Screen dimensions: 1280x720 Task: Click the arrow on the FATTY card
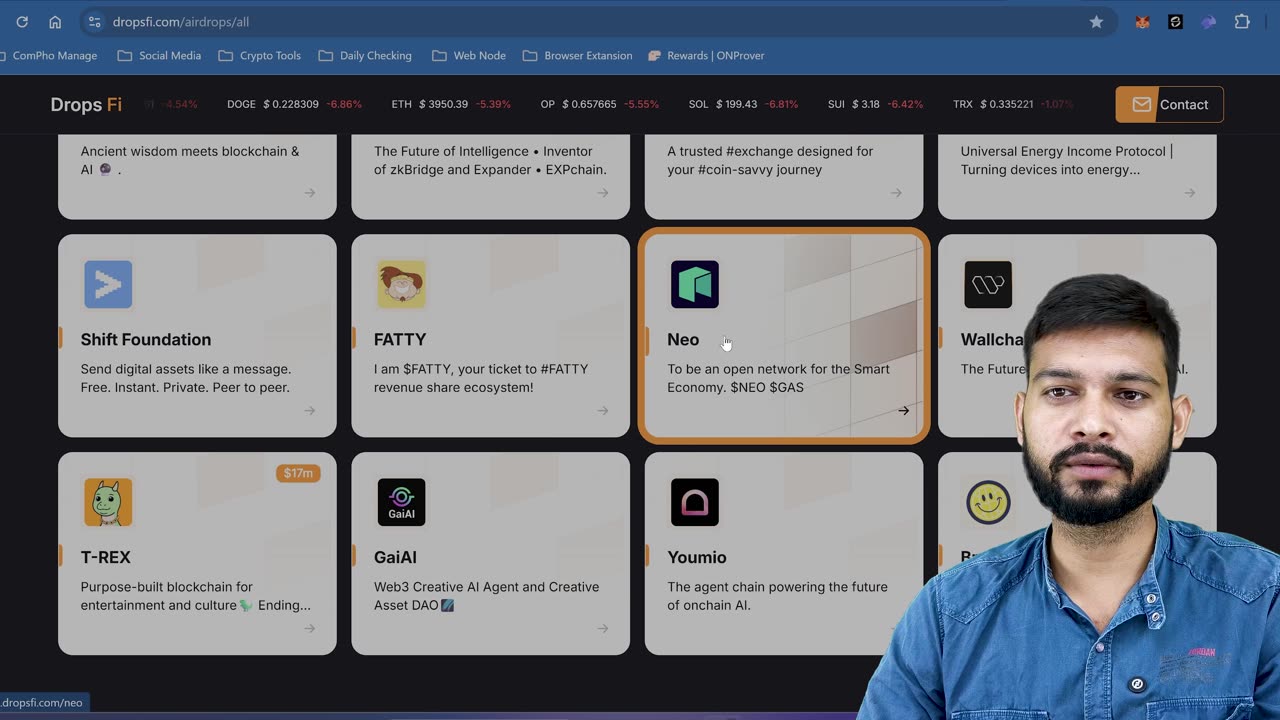pyautogui.click(x=603, y=410)
